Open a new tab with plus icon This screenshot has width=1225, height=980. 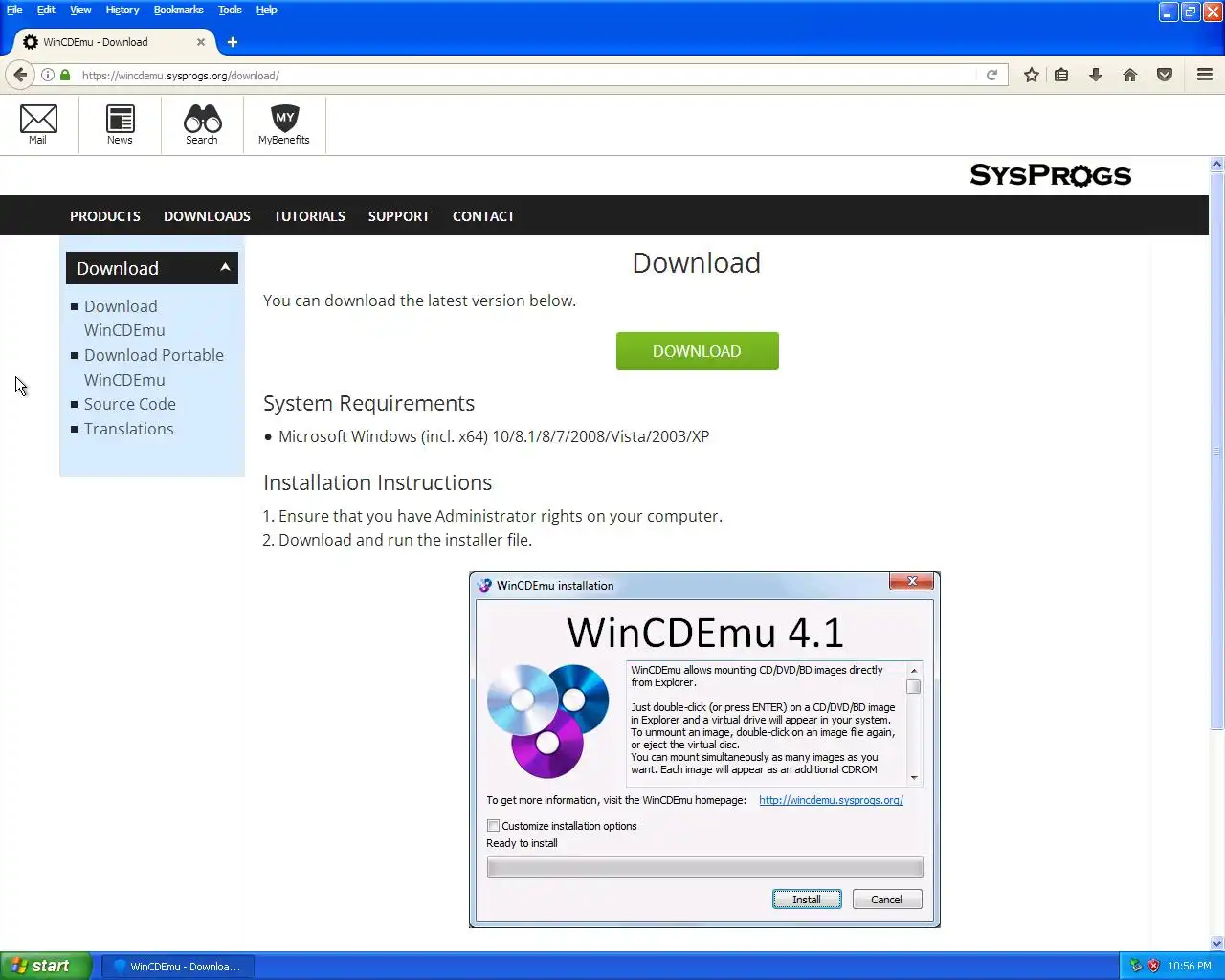click(233, 42)
